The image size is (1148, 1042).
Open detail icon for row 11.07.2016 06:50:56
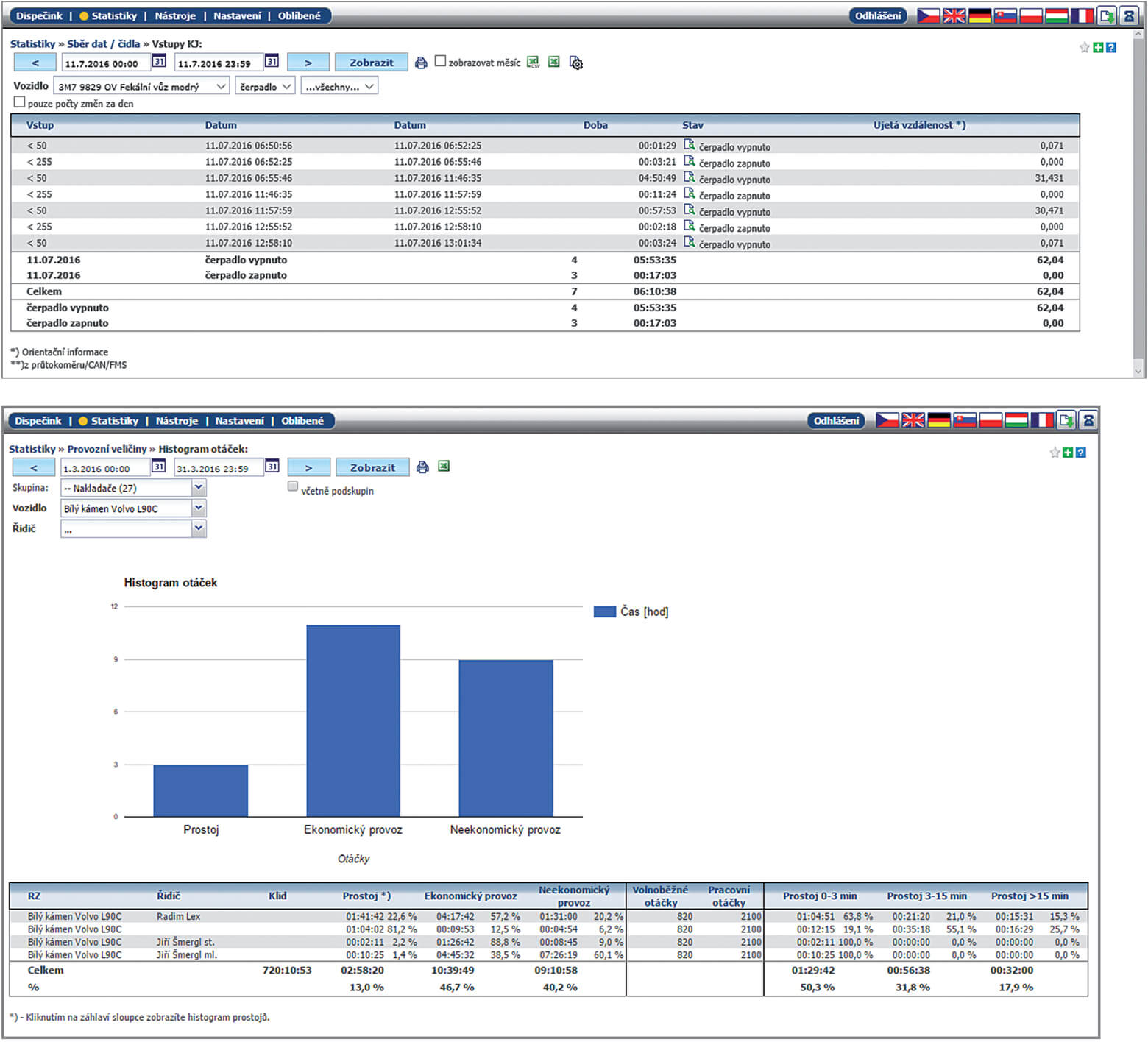[689, 145]
